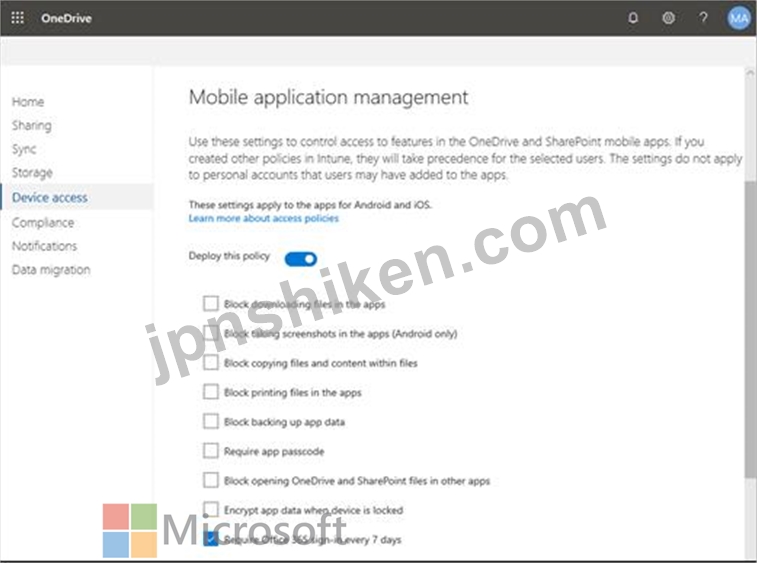Image resolution: width=757 pixels, height=563 pixels.
Task: Follow the Learn more about access policies link
Action: 264,218
